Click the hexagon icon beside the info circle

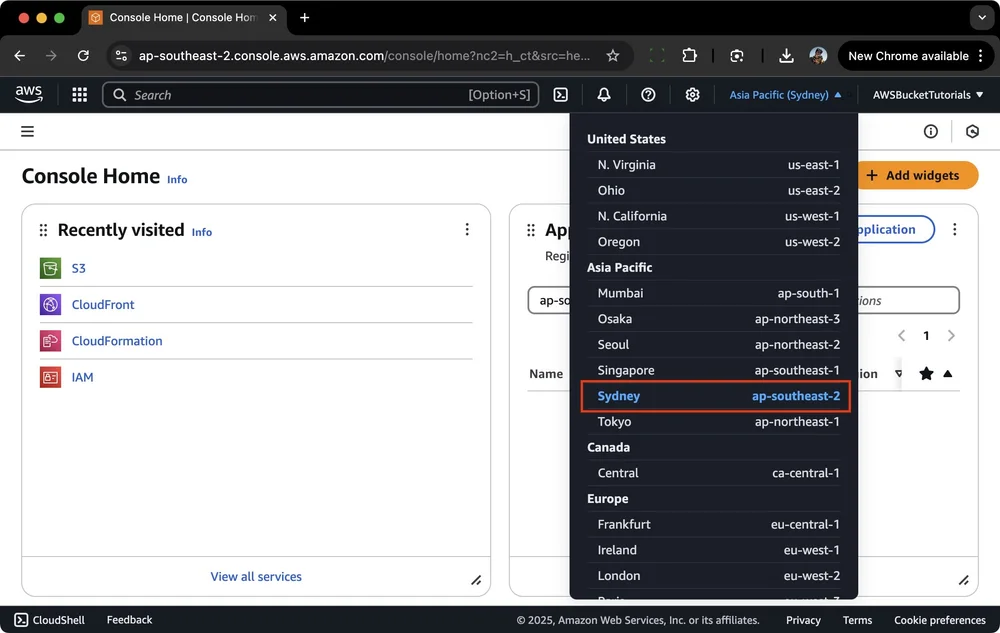(972, 131)
